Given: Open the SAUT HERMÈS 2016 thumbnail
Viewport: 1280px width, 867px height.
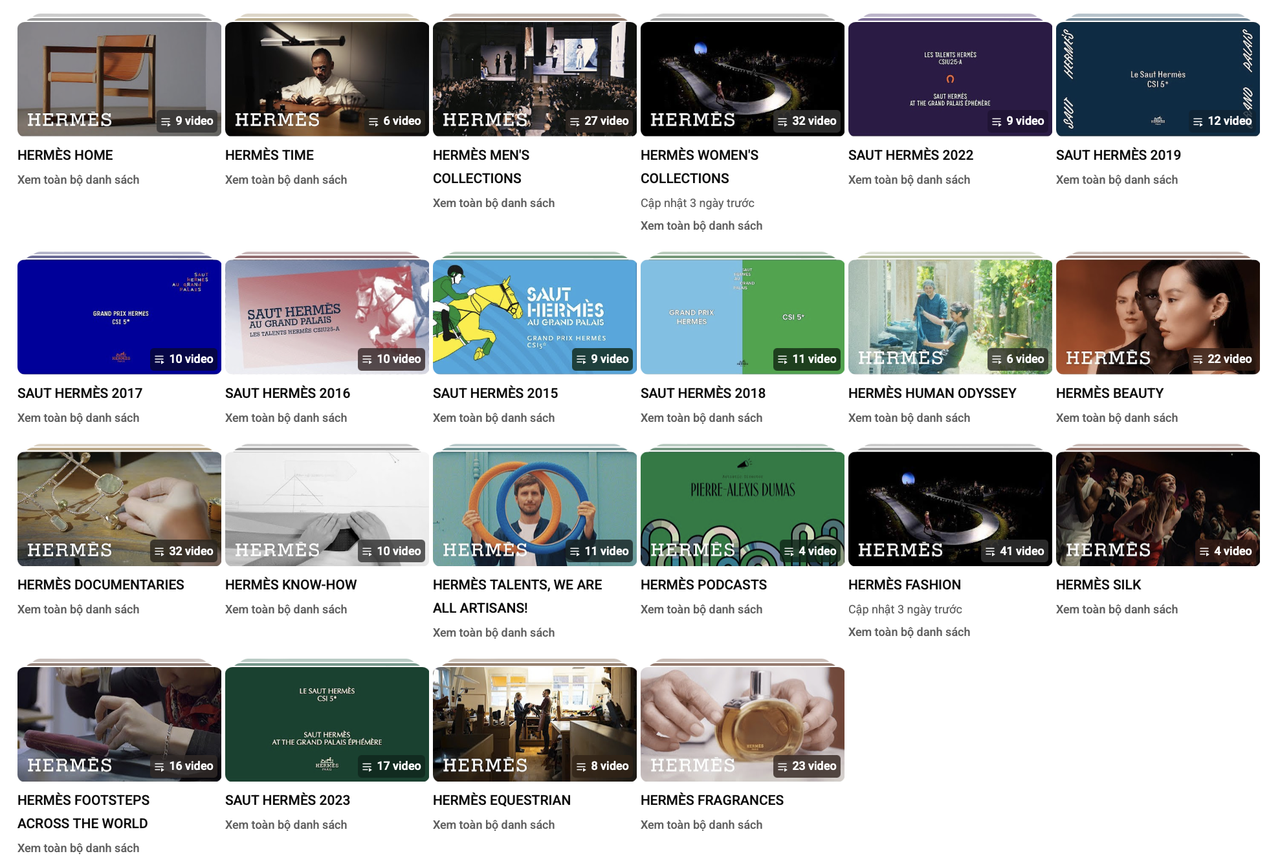Looking at the screenshot, I should (x=327, y=317).
